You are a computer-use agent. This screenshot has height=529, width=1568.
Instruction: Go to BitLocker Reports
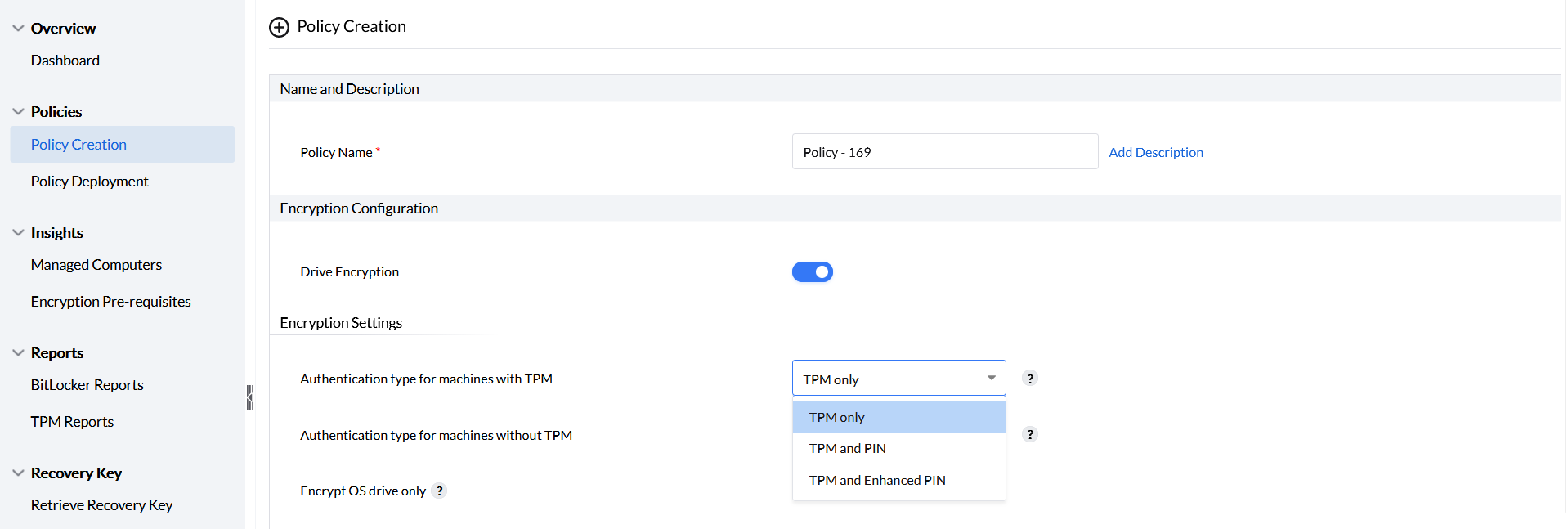click(87, 385)
